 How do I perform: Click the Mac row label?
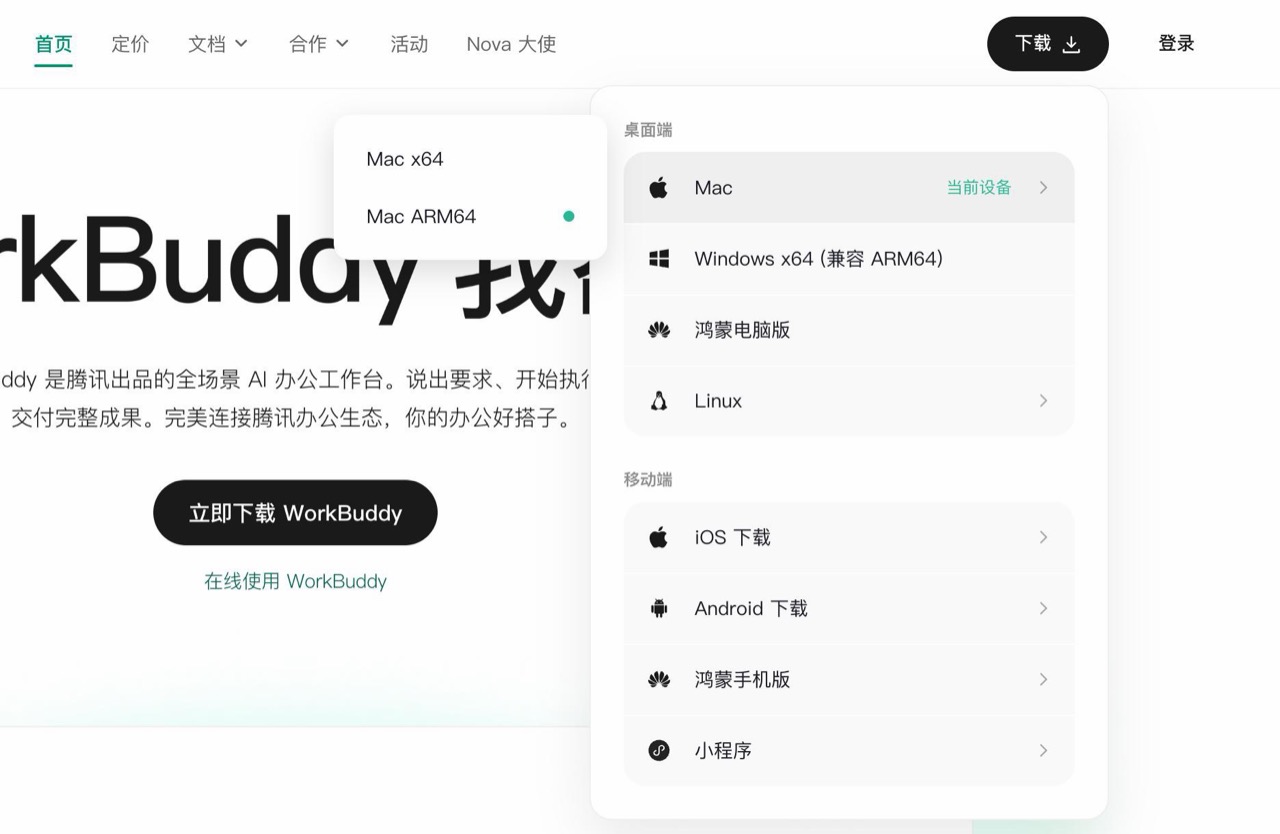click(713, 187)
